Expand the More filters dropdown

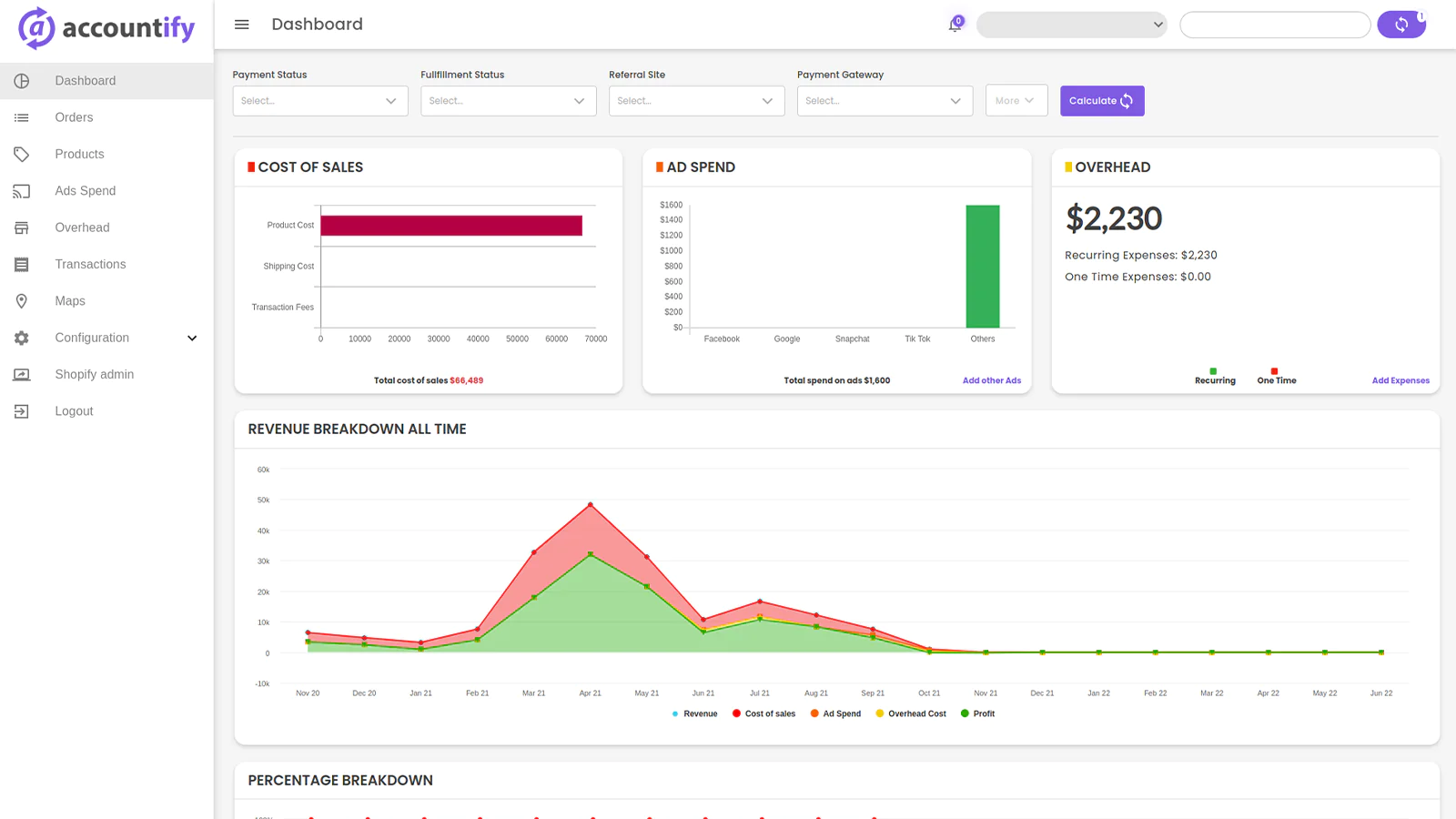(x=1016, y=101)
